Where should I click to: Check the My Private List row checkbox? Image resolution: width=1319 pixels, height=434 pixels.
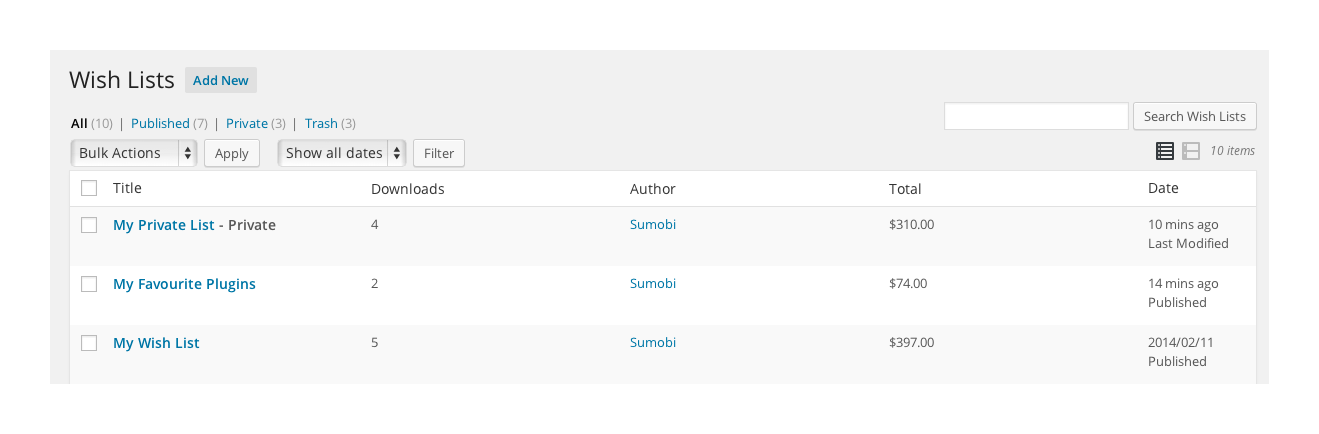click(x=89, y=225)
